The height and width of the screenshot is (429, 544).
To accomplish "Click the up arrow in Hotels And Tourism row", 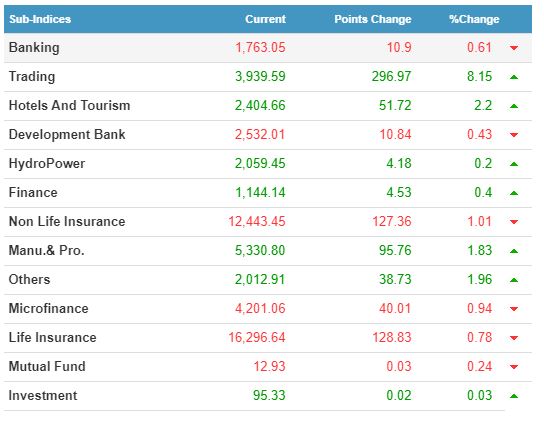I will 514,106.
